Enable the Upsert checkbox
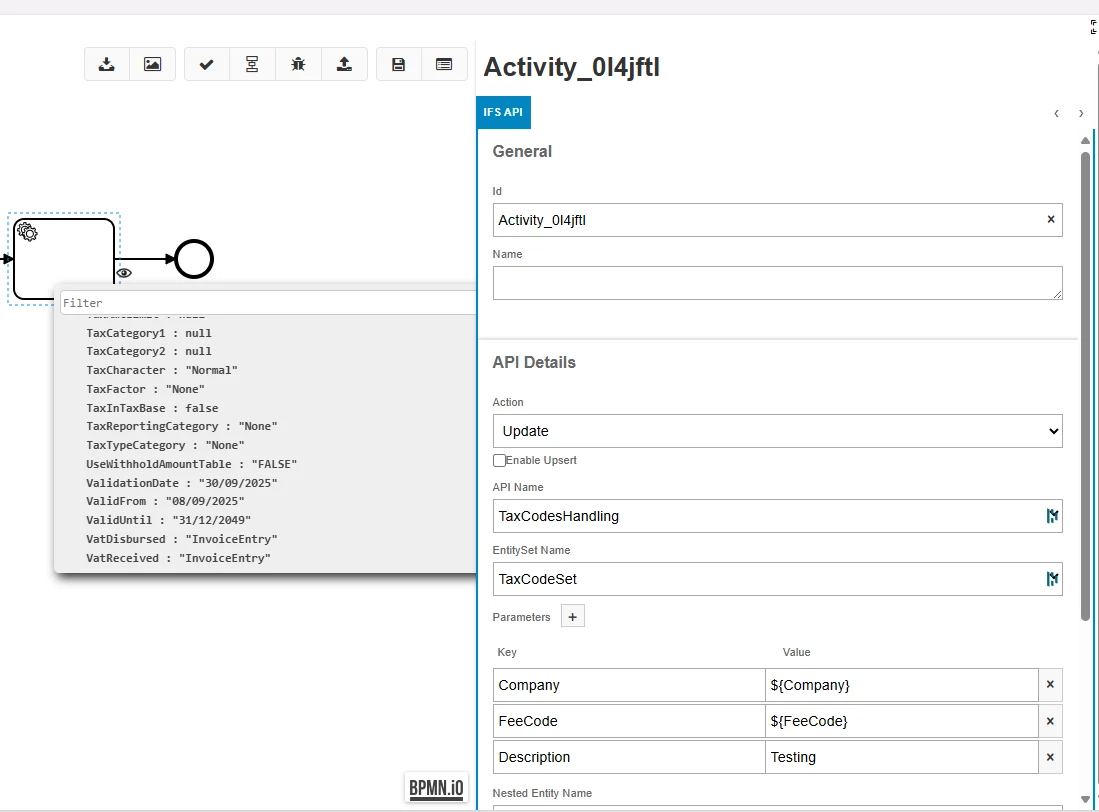 [499, 460]
